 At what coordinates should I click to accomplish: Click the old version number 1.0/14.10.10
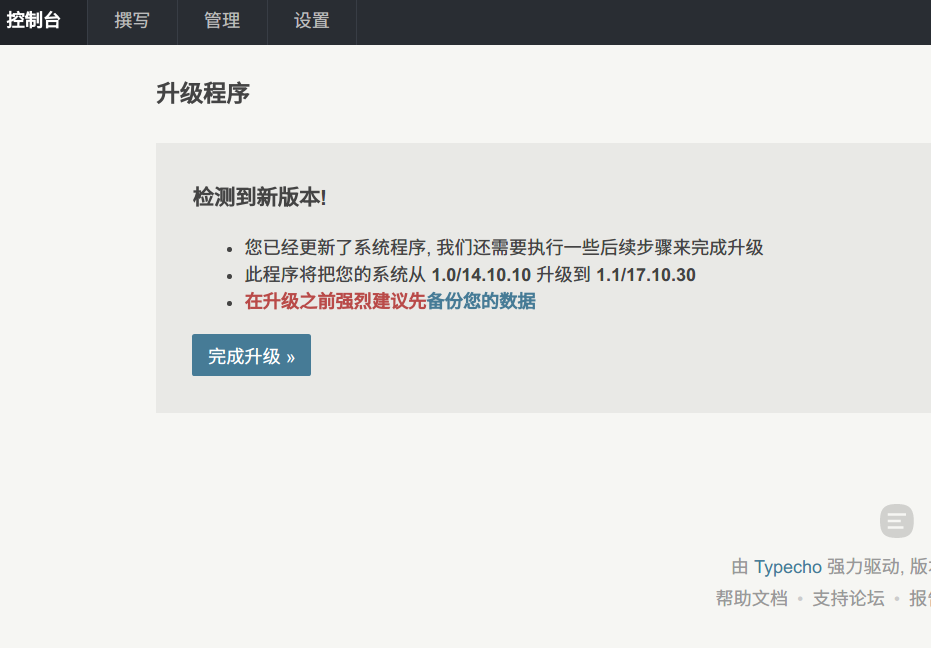(481, 275)
